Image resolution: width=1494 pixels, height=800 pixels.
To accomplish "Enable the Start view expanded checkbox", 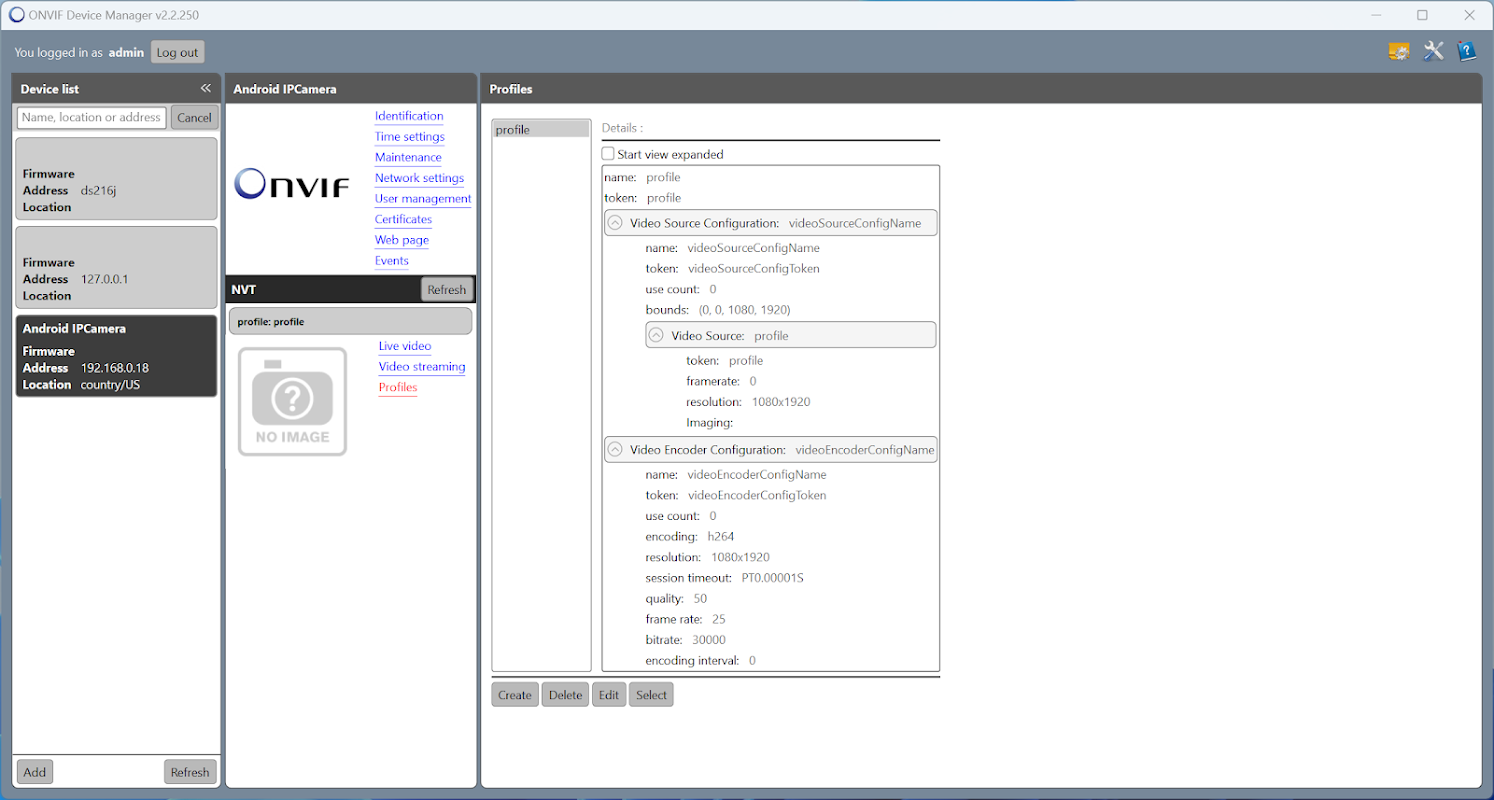I will click(608, 154).
